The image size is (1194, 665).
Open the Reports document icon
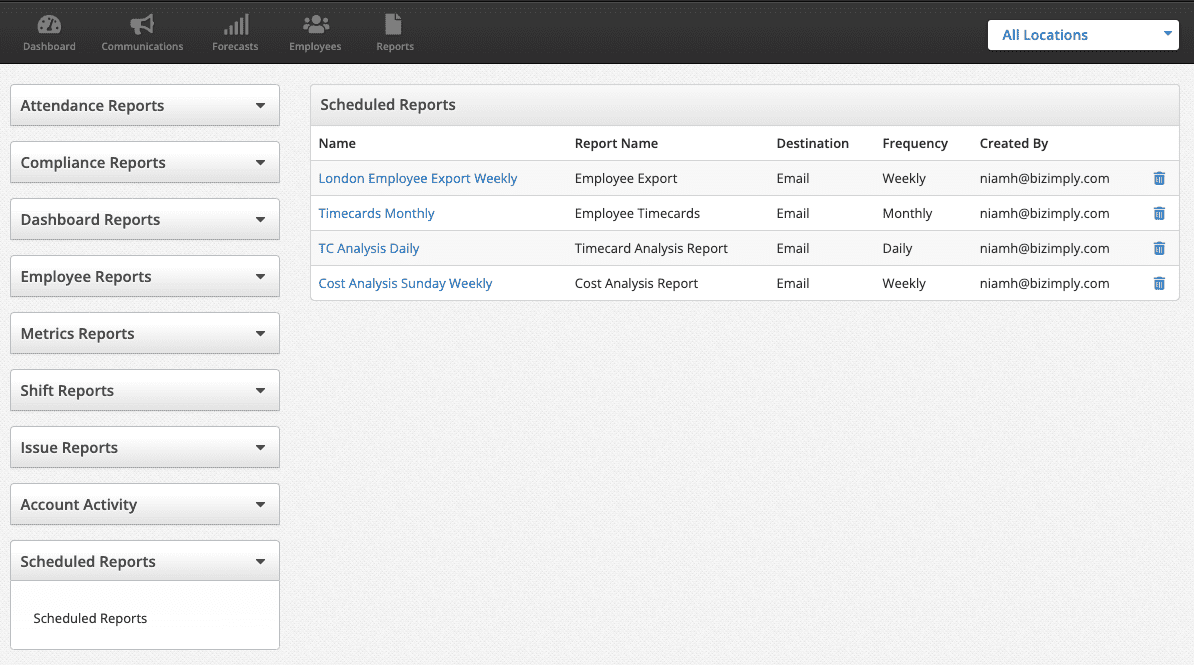(394, 25)
